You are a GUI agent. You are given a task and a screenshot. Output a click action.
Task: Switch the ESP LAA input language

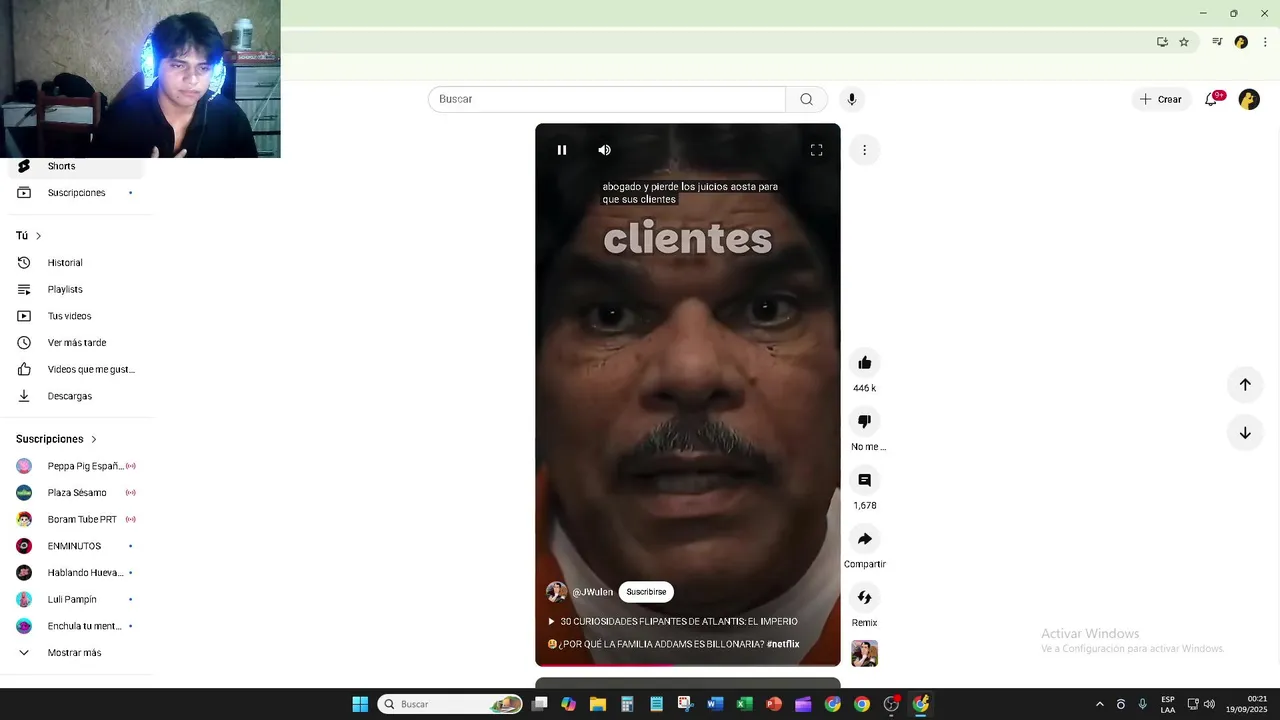(1168, 704)
